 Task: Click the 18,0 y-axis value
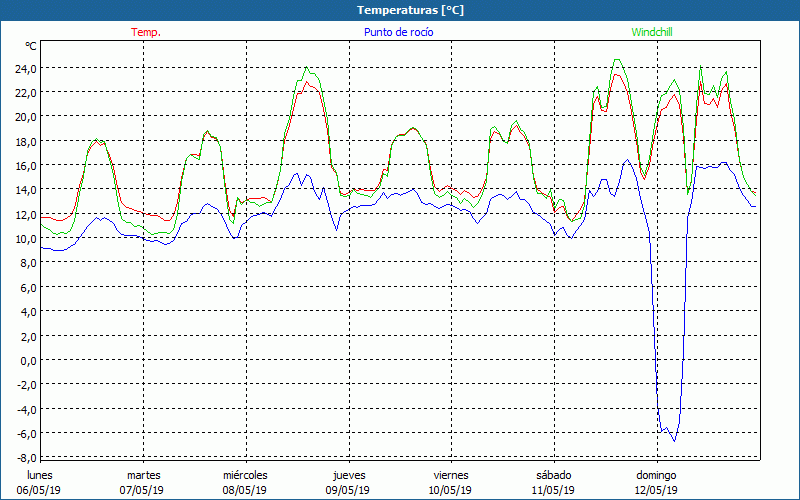pyautogui.click(x=25, y=141)
